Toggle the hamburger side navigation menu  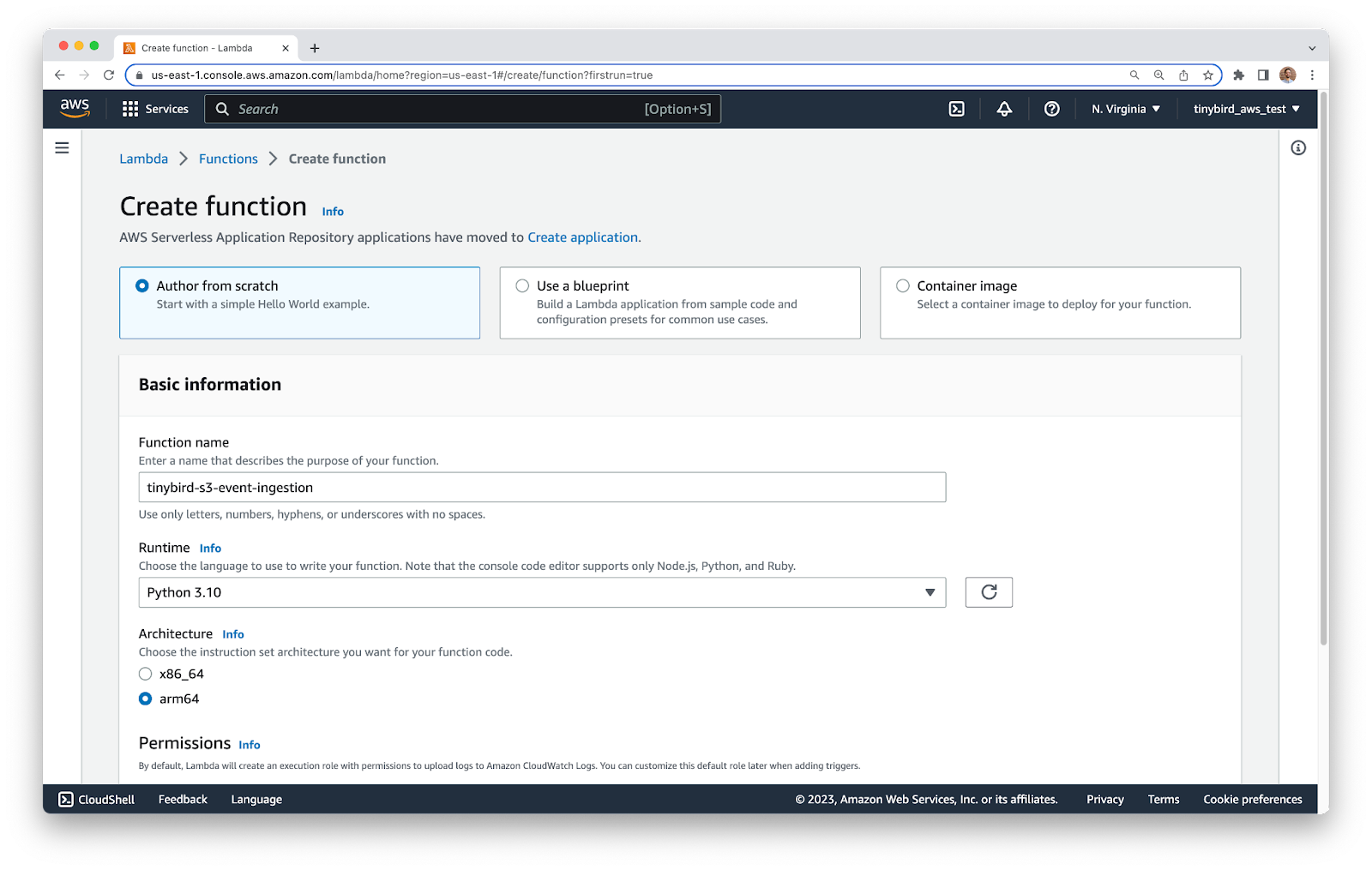[62, 148]
